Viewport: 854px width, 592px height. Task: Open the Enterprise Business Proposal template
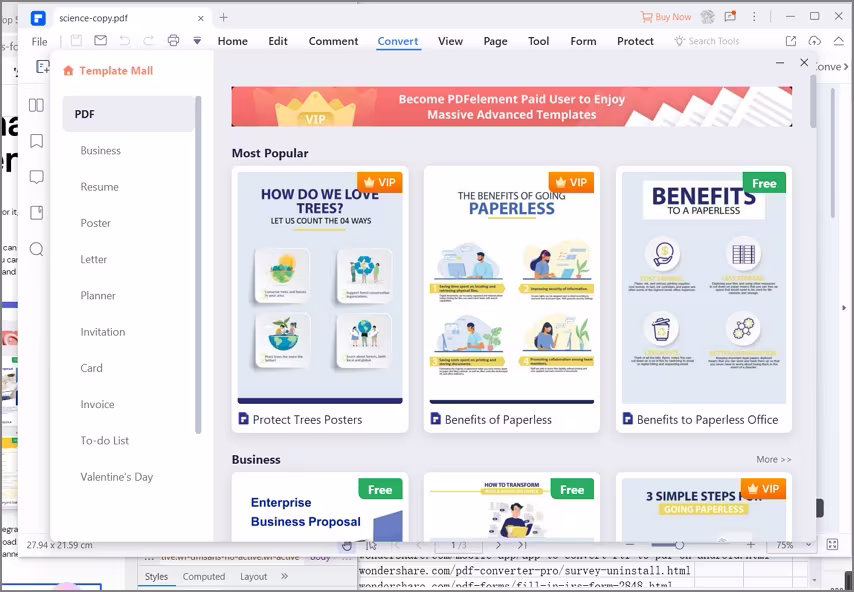pos(320,506)
